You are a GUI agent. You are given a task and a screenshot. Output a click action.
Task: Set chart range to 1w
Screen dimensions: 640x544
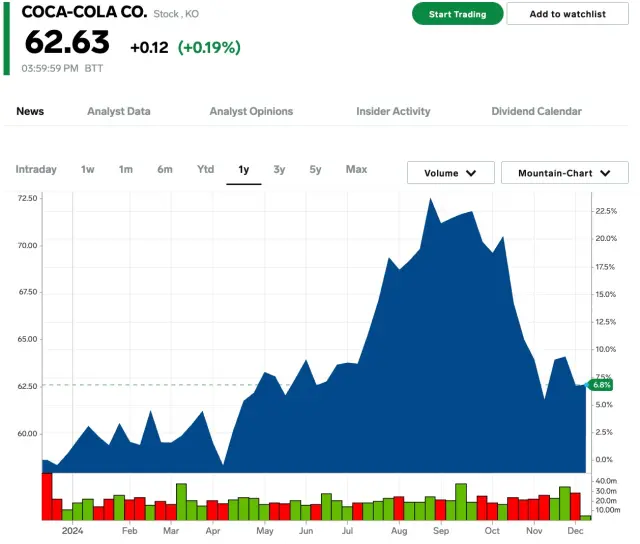coord(88,169)
